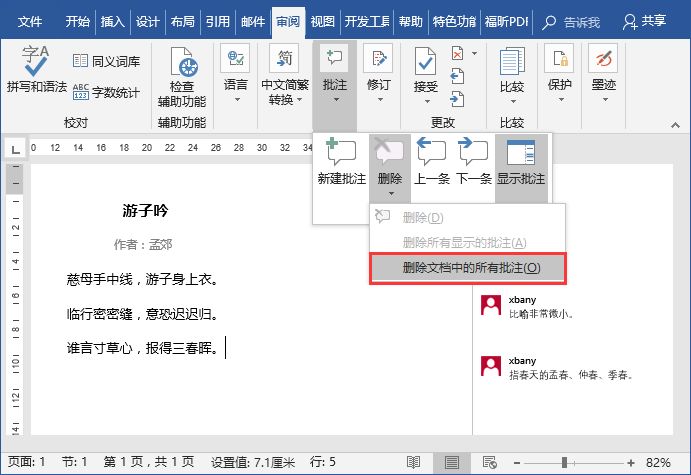Expand the Accept (接受) dropdown arrow
Image resolution: width=691 pixels, height=475 pixels.
[427, 102]
